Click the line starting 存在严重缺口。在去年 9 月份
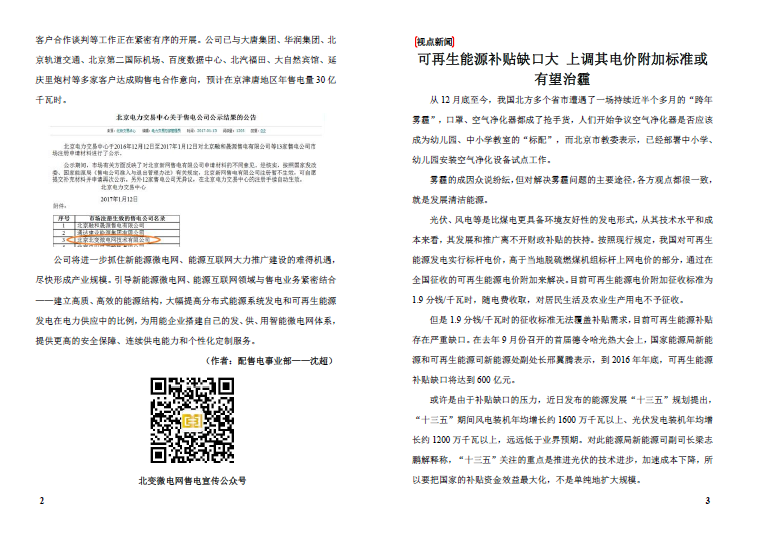This screenshot has width=760, height=536. [563, 340]
